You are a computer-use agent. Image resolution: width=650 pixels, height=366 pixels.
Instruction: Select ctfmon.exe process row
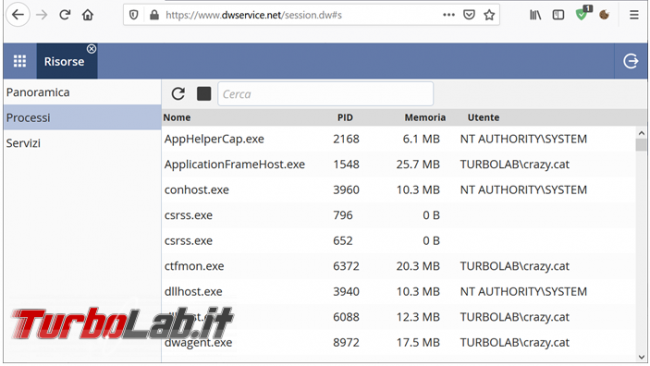point(398,266)
